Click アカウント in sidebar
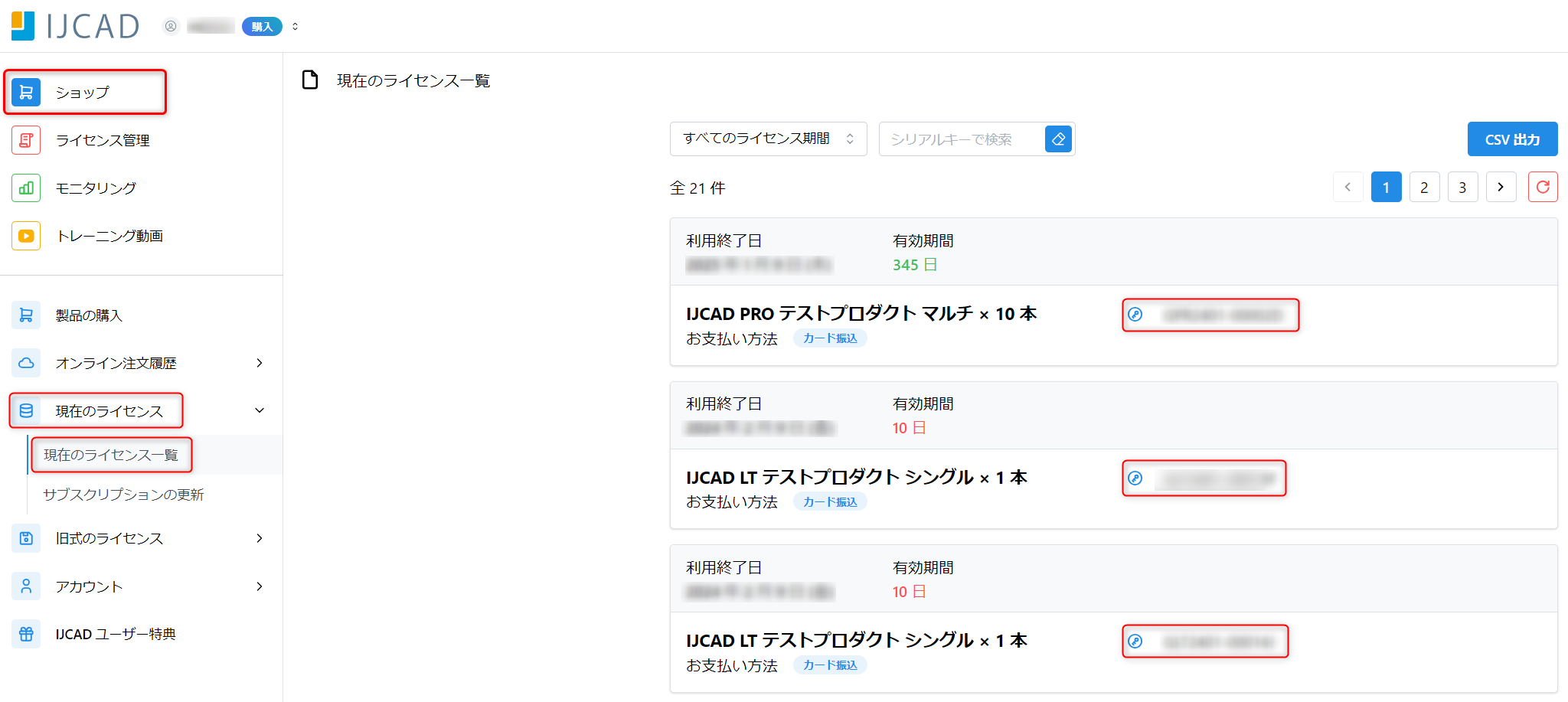The image size is (1568, 702). pyautogui.click(x=89, y=586)
